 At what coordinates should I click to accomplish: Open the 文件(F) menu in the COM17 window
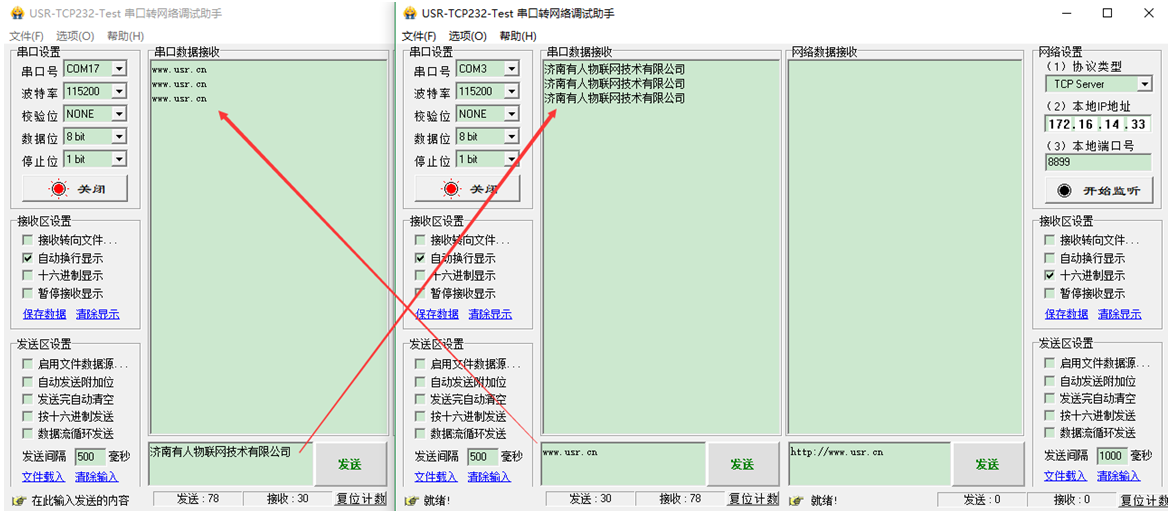tap(27, 36)
